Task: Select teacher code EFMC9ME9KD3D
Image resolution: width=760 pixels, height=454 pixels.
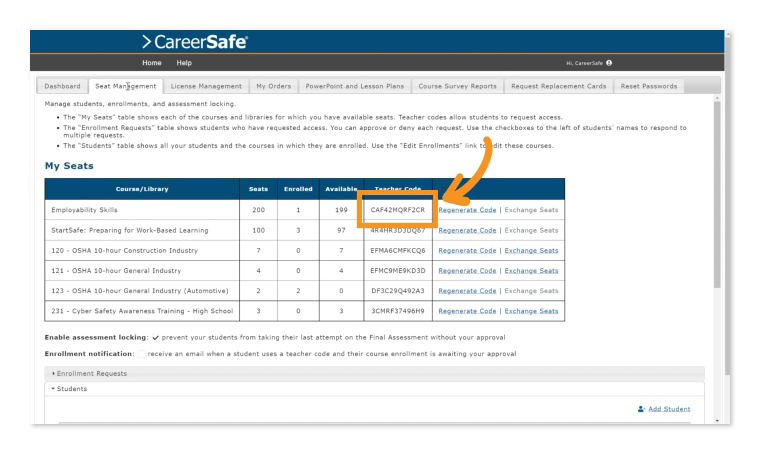Action: [x=398, y=271]
